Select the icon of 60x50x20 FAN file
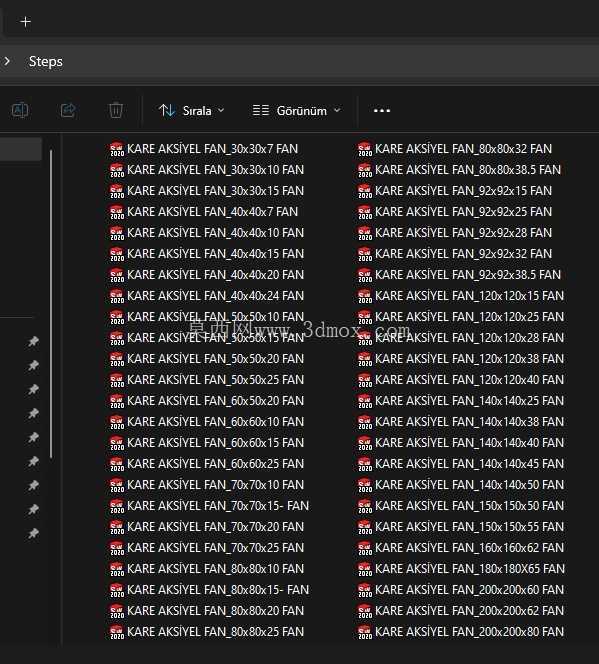The image size is (599, 664). click(117, 401)
